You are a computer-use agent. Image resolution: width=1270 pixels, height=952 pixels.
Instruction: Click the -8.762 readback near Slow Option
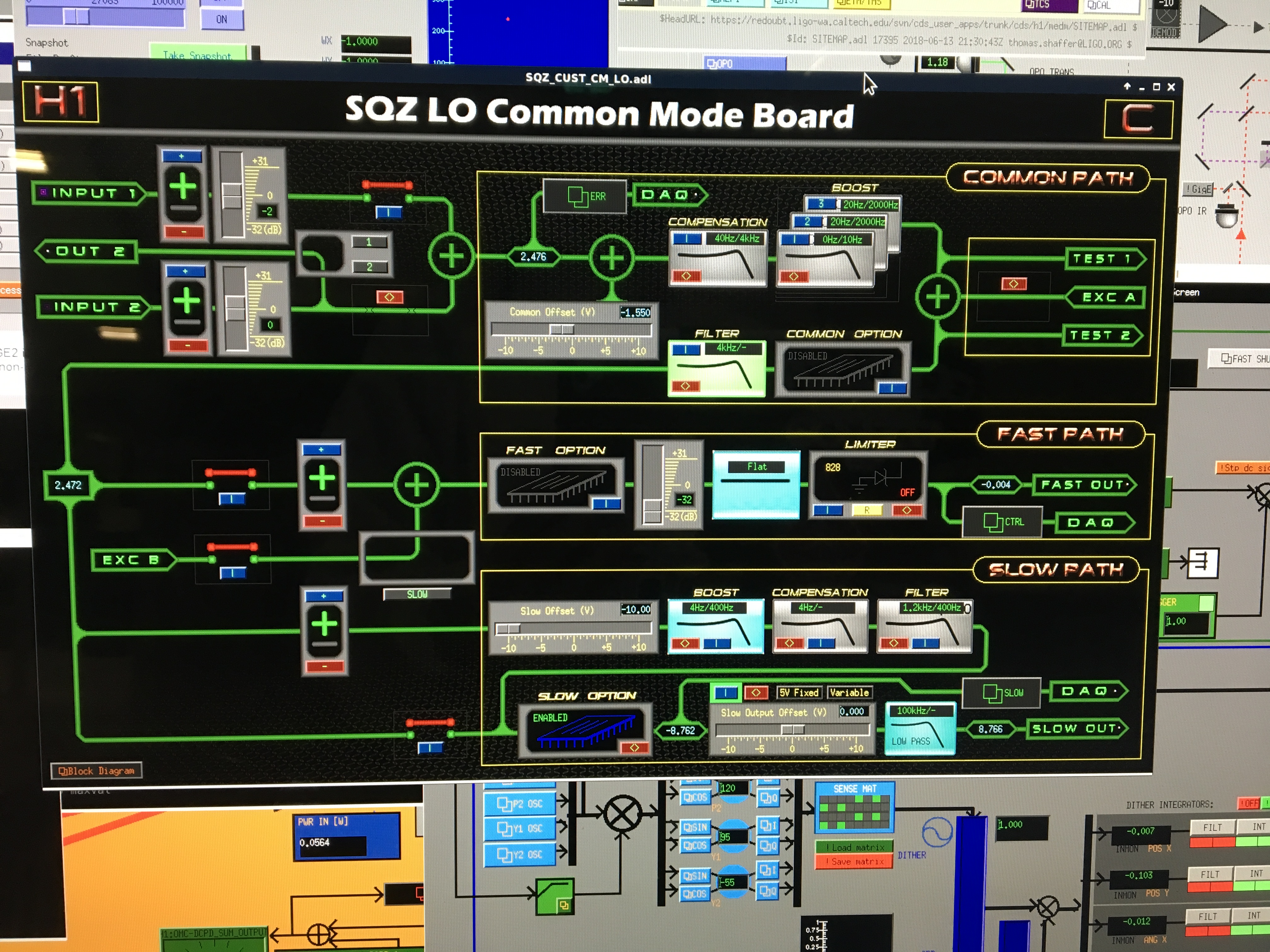coord(680,730)
